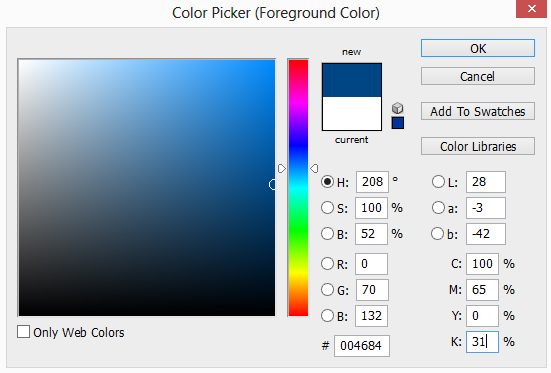Click the blue value field showing 132

(x=371, y=316)
